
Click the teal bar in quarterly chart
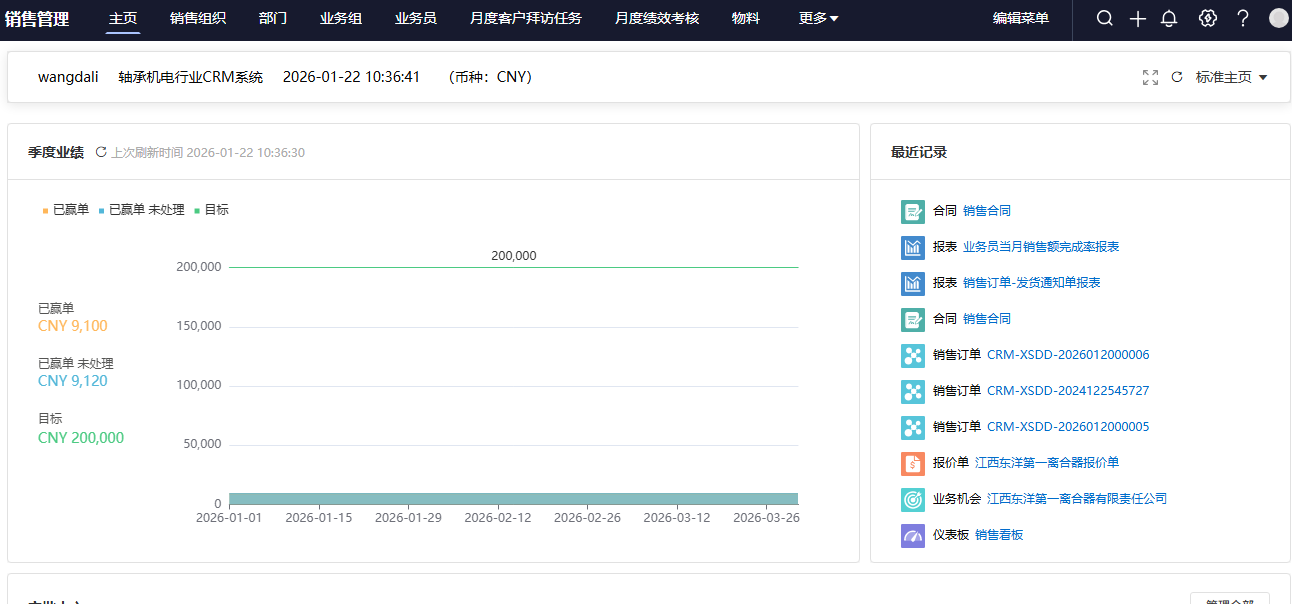coord(513,498)
